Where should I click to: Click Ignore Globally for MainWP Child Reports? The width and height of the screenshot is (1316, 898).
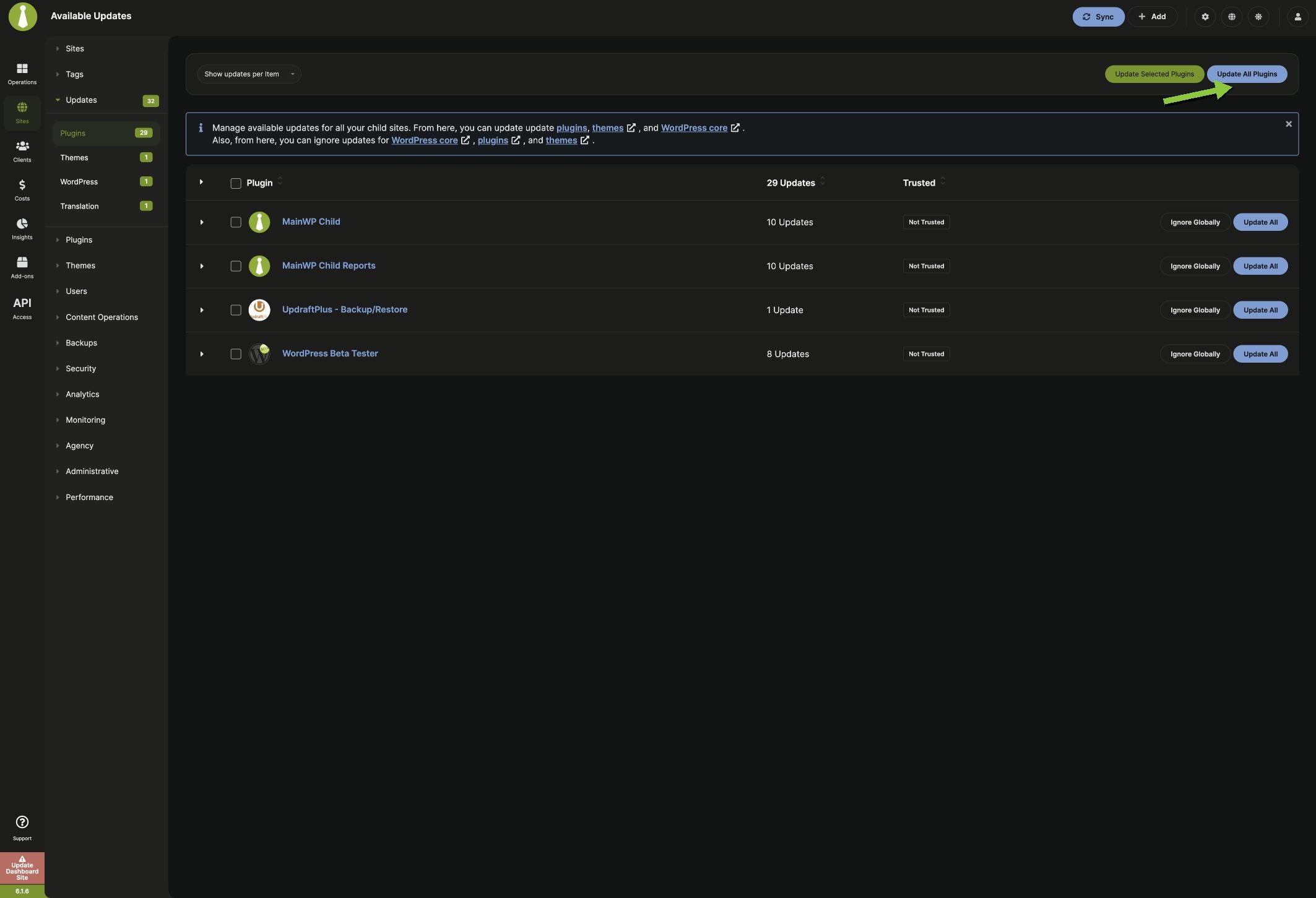click(1195, 266)
